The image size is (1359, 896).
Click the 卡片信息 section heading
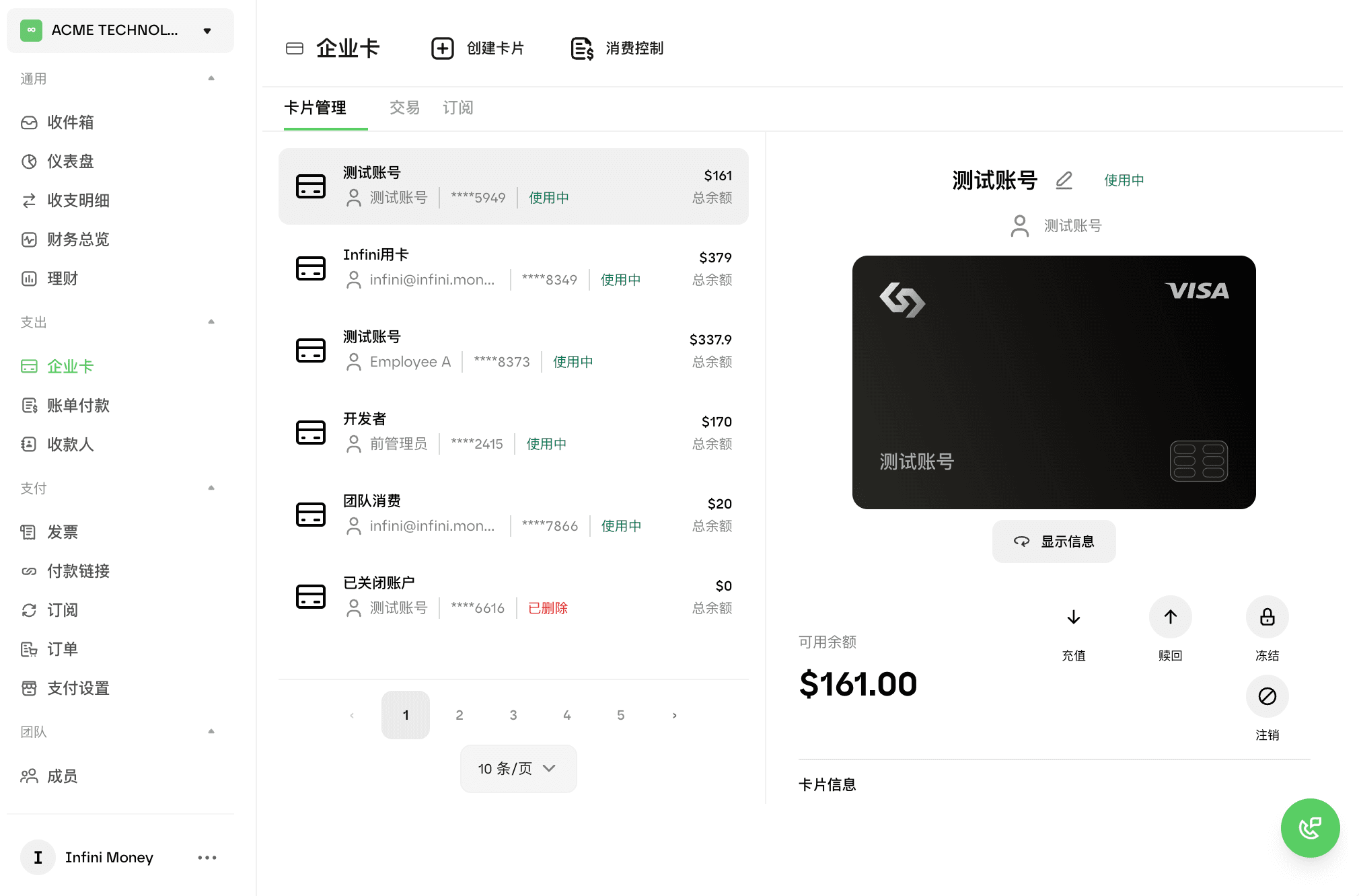click(x=828, y=785)
